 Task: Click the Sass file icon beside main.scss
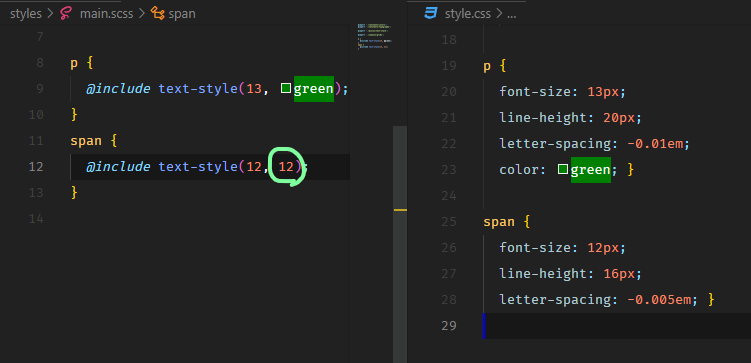[66, 13]
